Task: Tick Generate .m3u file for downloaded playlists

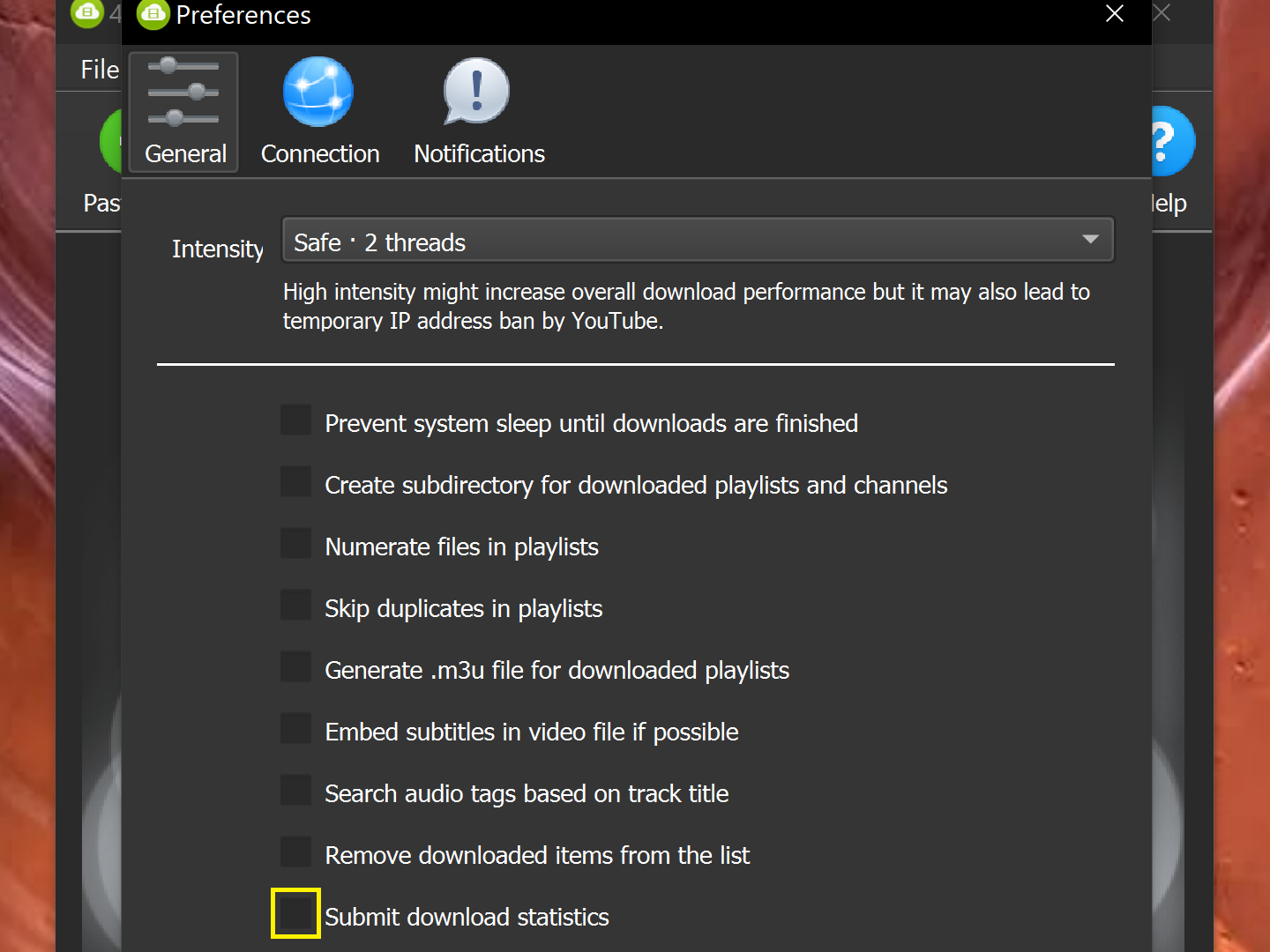Action: coord(296,667)
